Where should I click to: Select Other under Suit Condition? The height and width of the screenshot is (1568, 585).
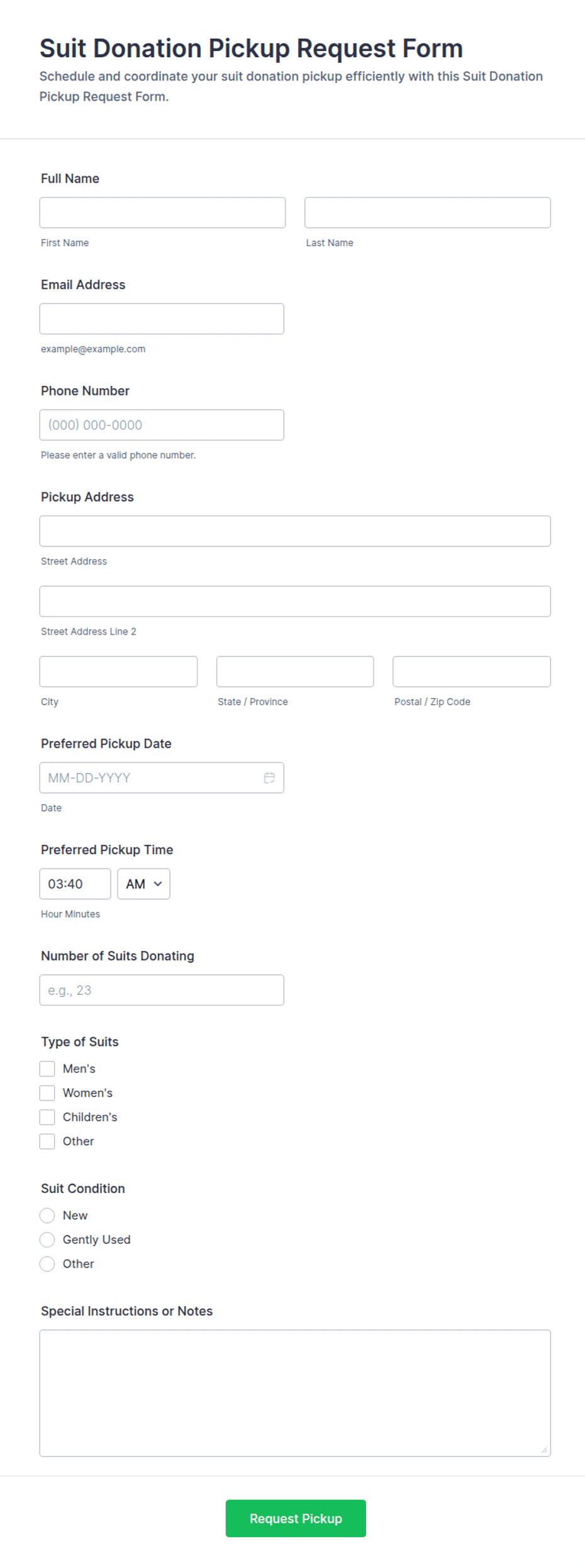click(47, 1264)
